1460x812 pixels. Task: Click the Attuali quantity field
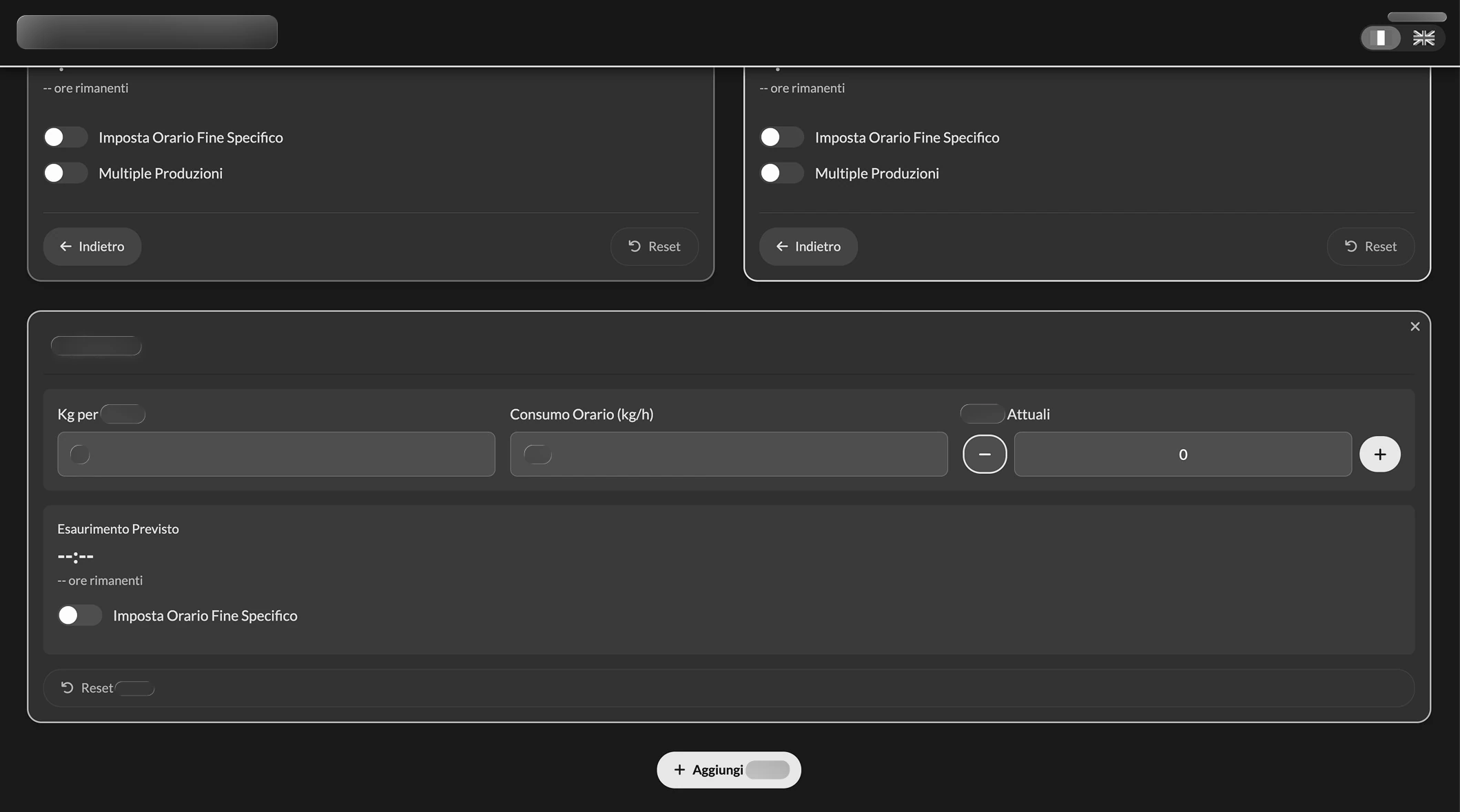pos(1182,454)
